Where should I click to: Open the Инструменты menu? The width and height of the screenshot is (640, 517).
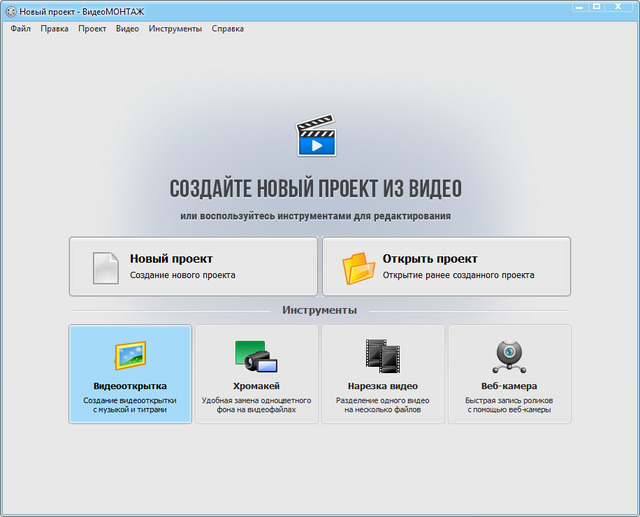[x=175, y=29]
